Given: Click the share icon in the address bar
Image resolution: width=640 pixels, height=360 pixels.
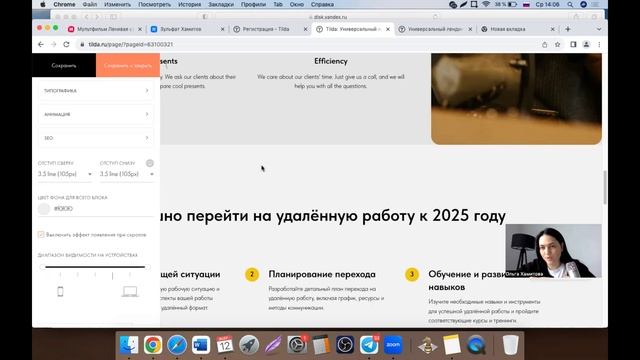Looking at the screenshot, I should (544, 44).
